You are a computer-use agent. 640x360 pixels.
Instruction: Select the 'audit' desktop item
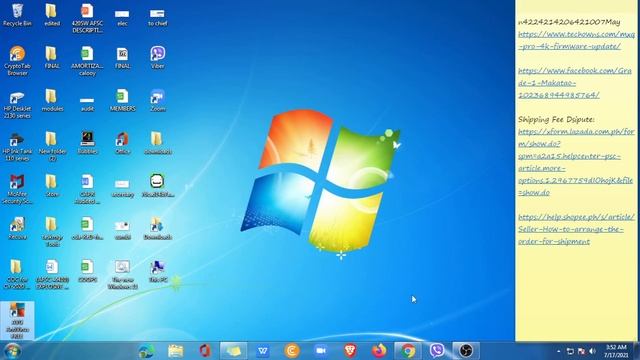coord(87,104)
